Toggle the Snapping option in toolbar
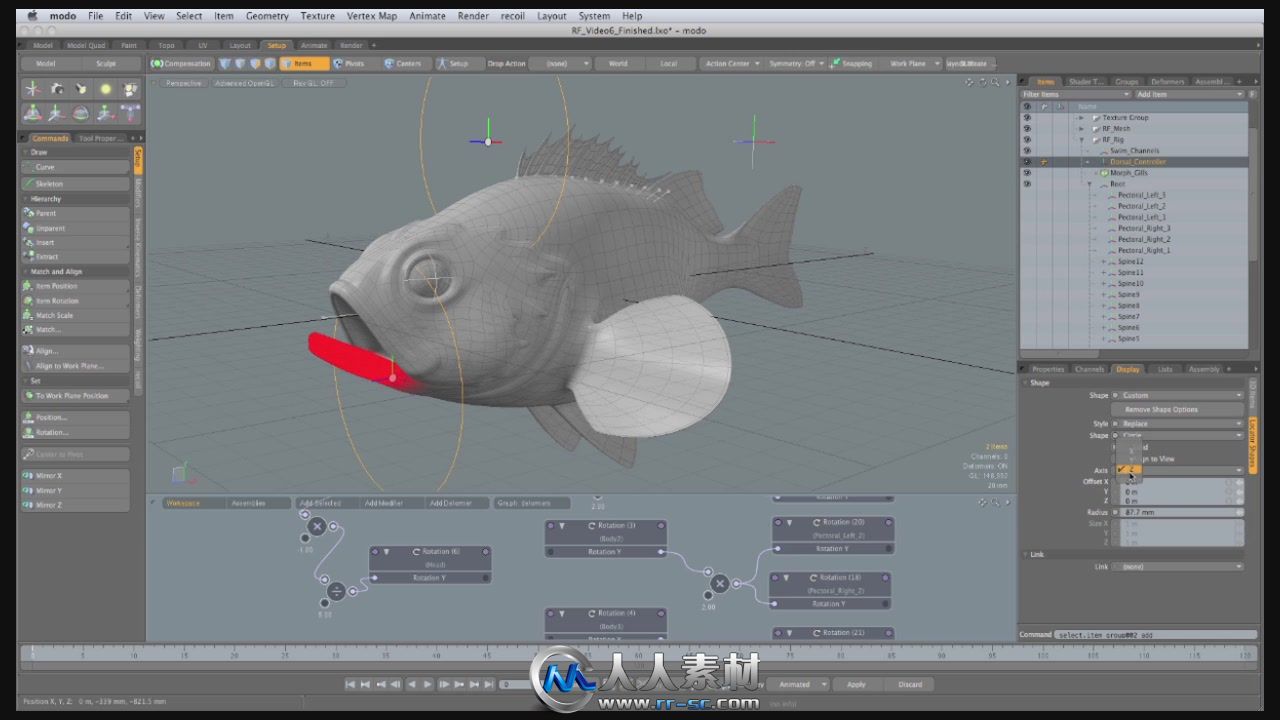This screenshot has width=1280, height=720. (852, 63)
